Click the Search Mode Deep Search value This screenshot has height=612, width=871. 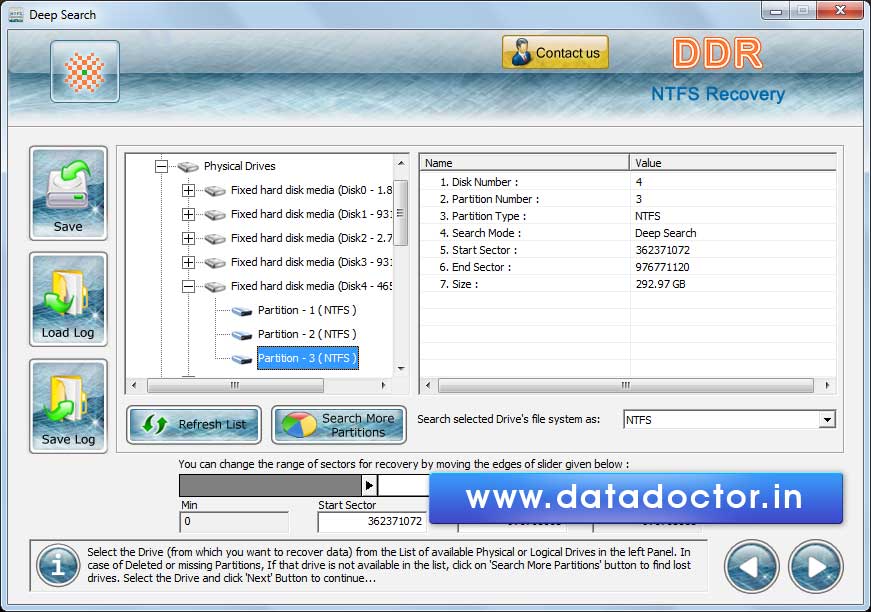tap(665, 233)
